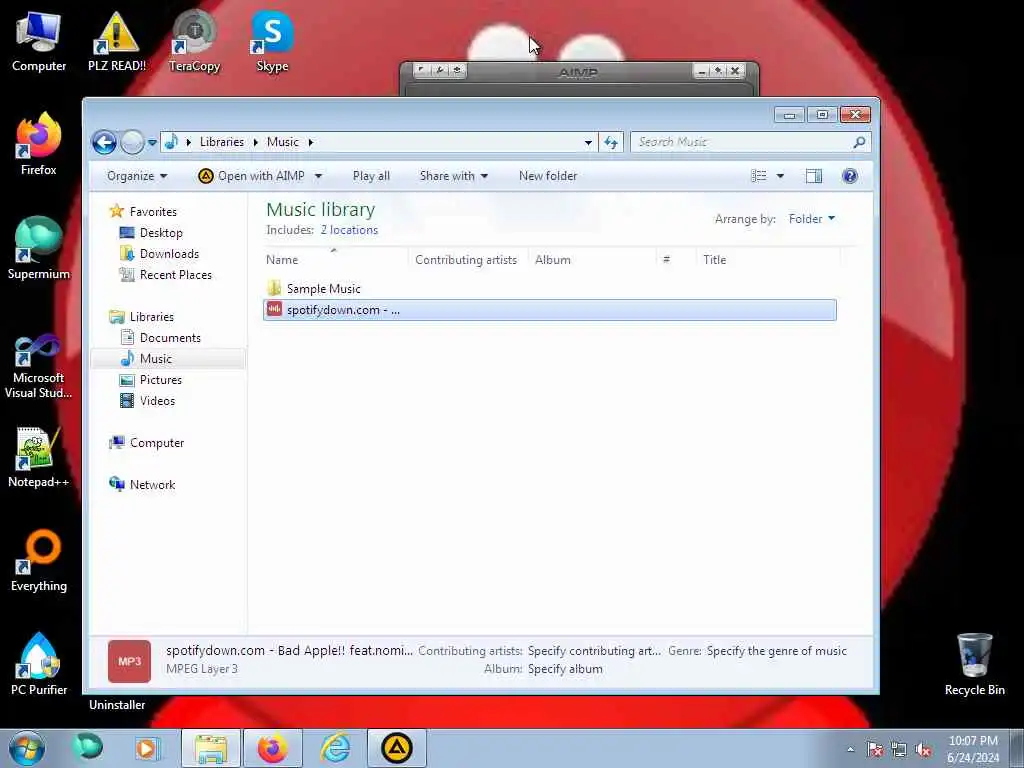The image size is (1024, 768).
Task: Select Libraries in the navigation pane
Action: click(152, 317)
